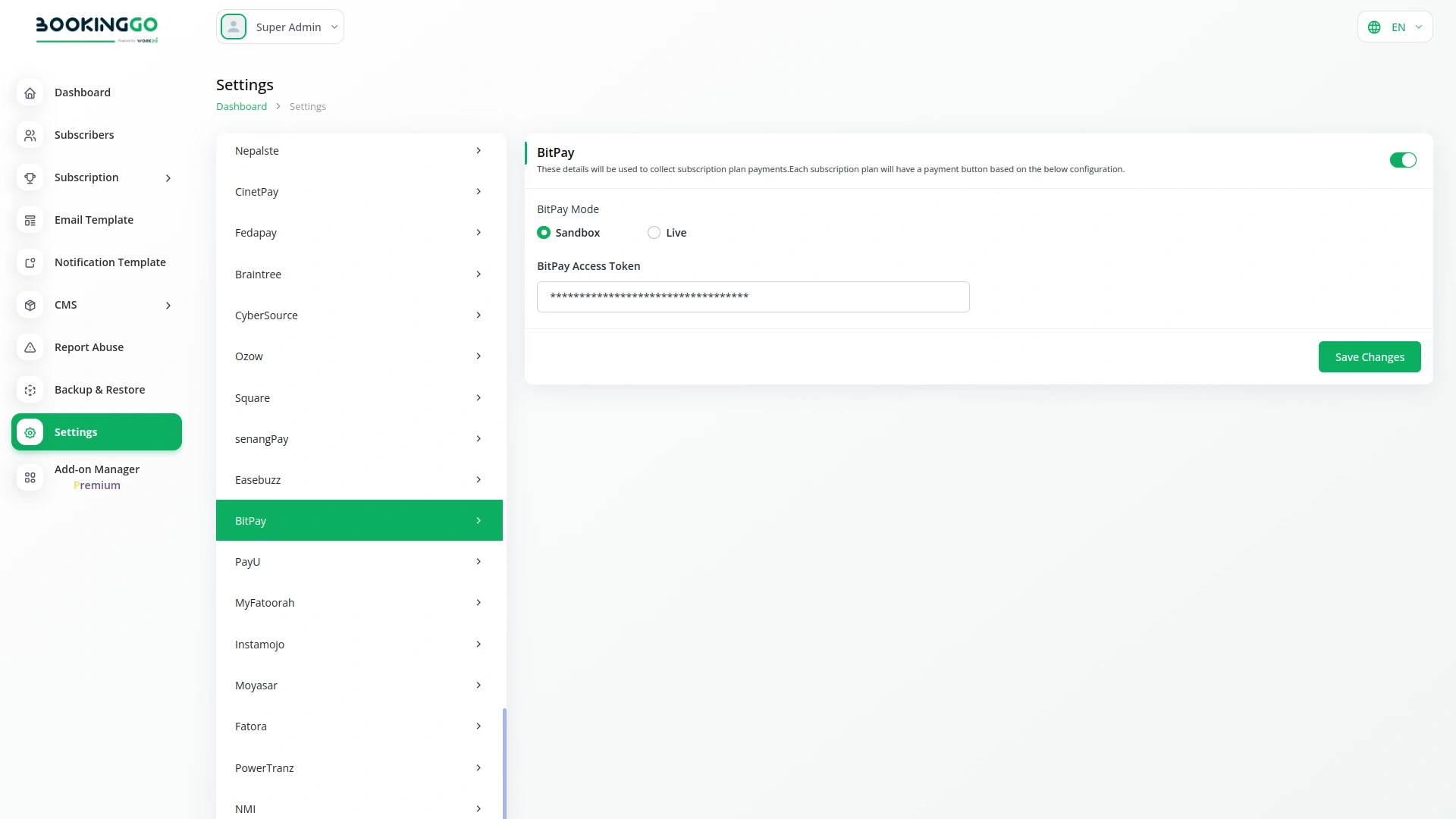Click the Settings gear icon in sidebar
1456x819 pixels.
pos(30,432)
